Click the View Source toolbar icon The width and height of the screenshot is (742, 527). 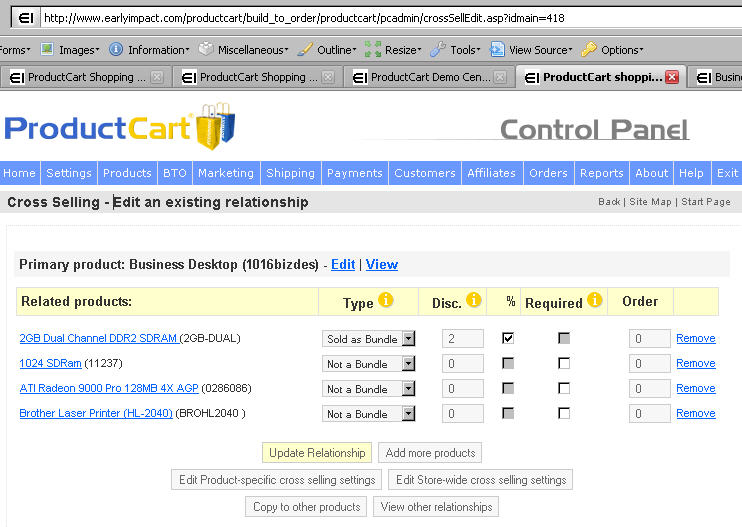497,49
